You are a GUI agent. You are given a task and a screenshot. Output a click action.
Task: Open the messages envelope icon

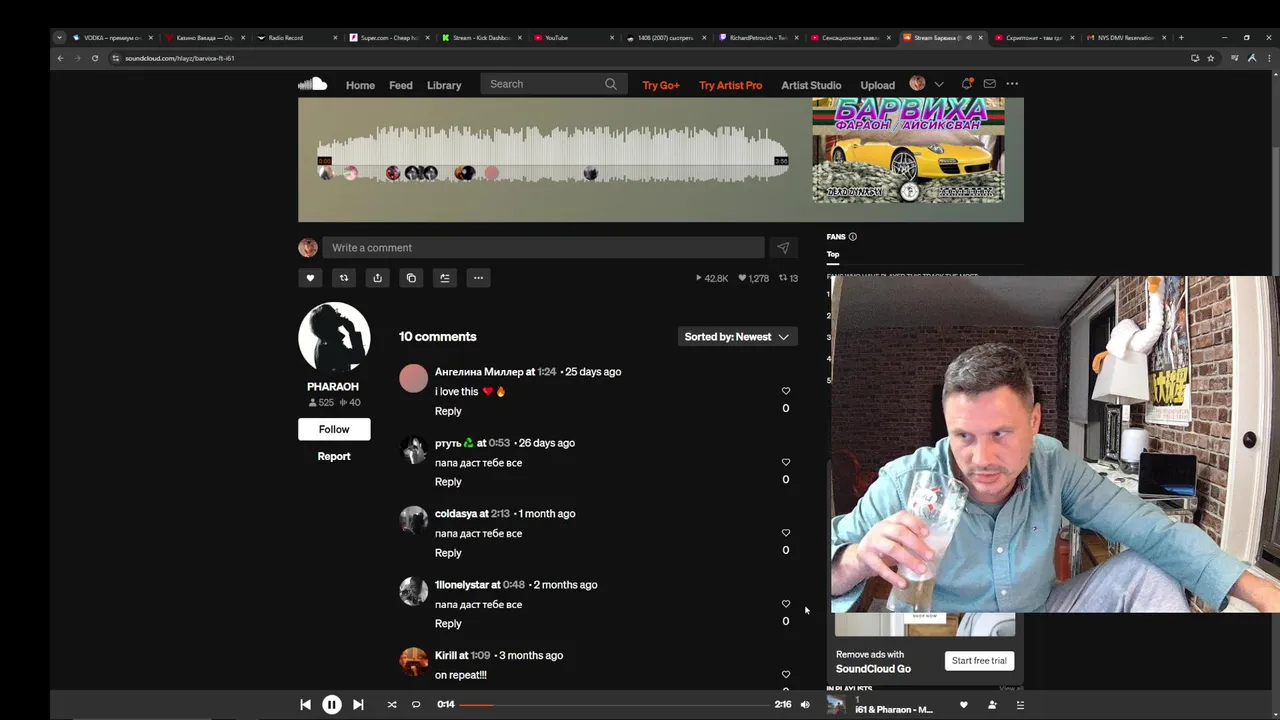coord(989,84)
